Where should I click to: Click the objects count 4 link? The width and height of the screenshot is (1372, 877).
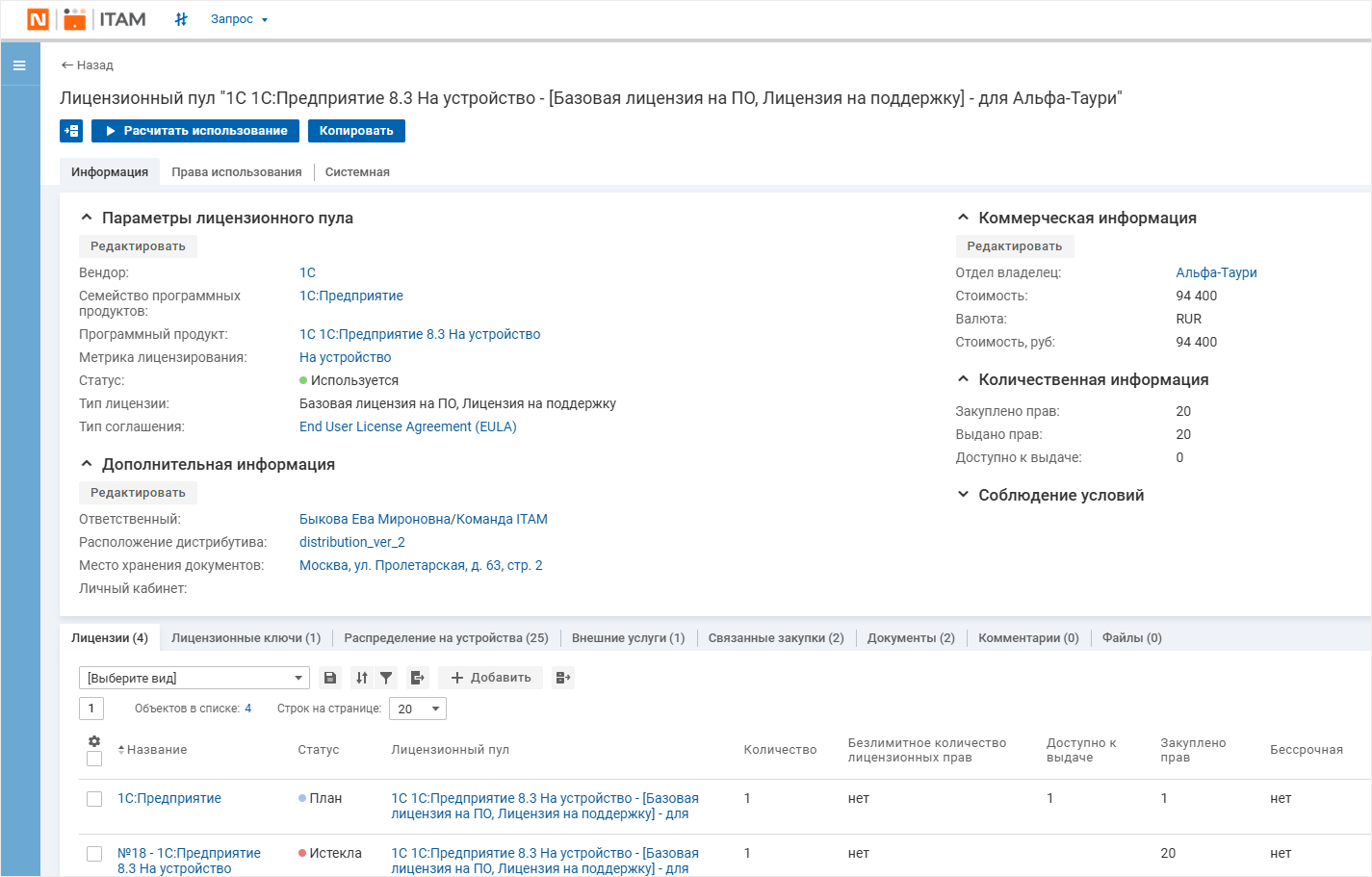(248, 709)
